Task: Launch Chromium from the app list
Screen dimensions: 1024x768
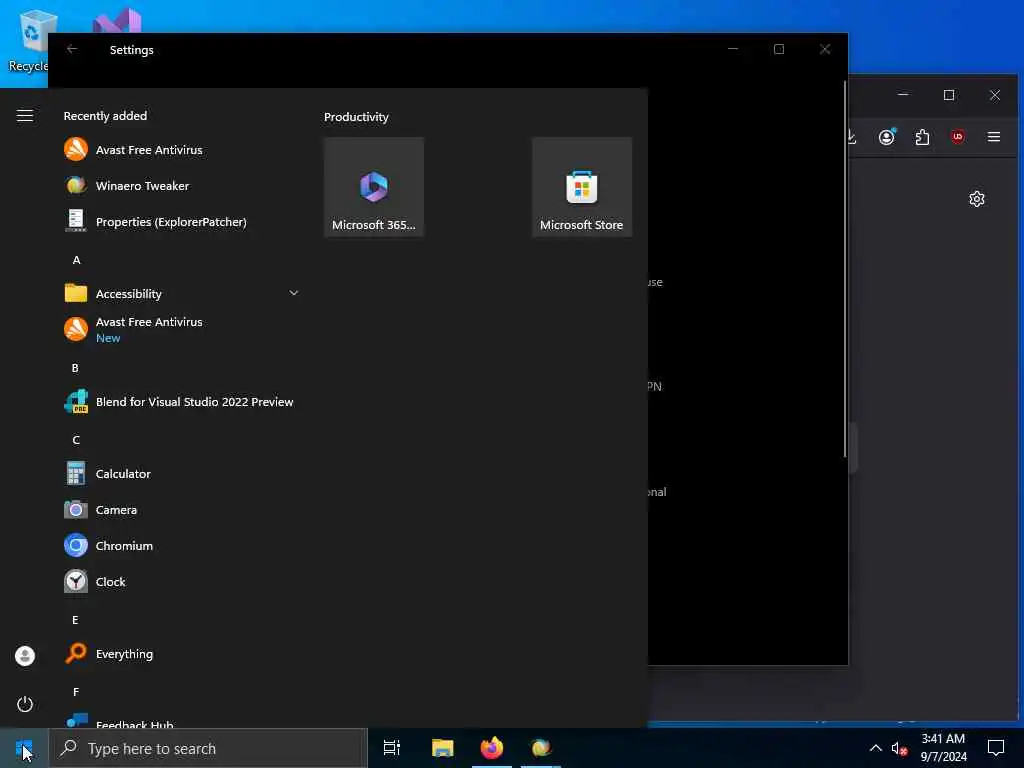Action: (180, 545)
